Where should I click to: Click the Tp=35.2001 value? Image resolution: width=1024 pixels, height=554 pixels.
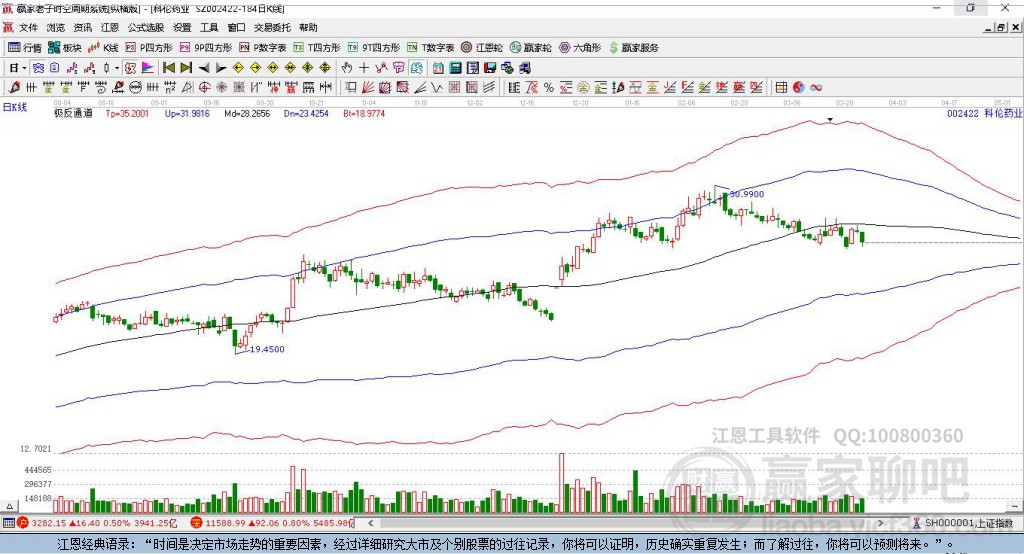tap(127, 113)
